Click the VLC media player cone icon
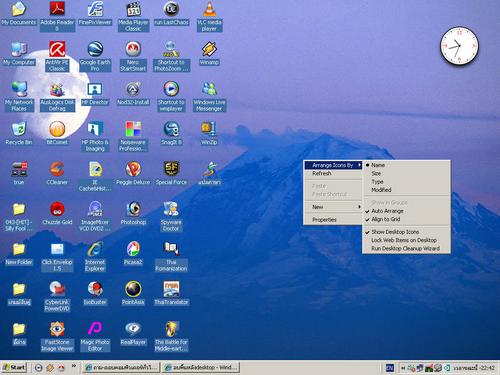The image size is (500, 375). click(209, 9)
